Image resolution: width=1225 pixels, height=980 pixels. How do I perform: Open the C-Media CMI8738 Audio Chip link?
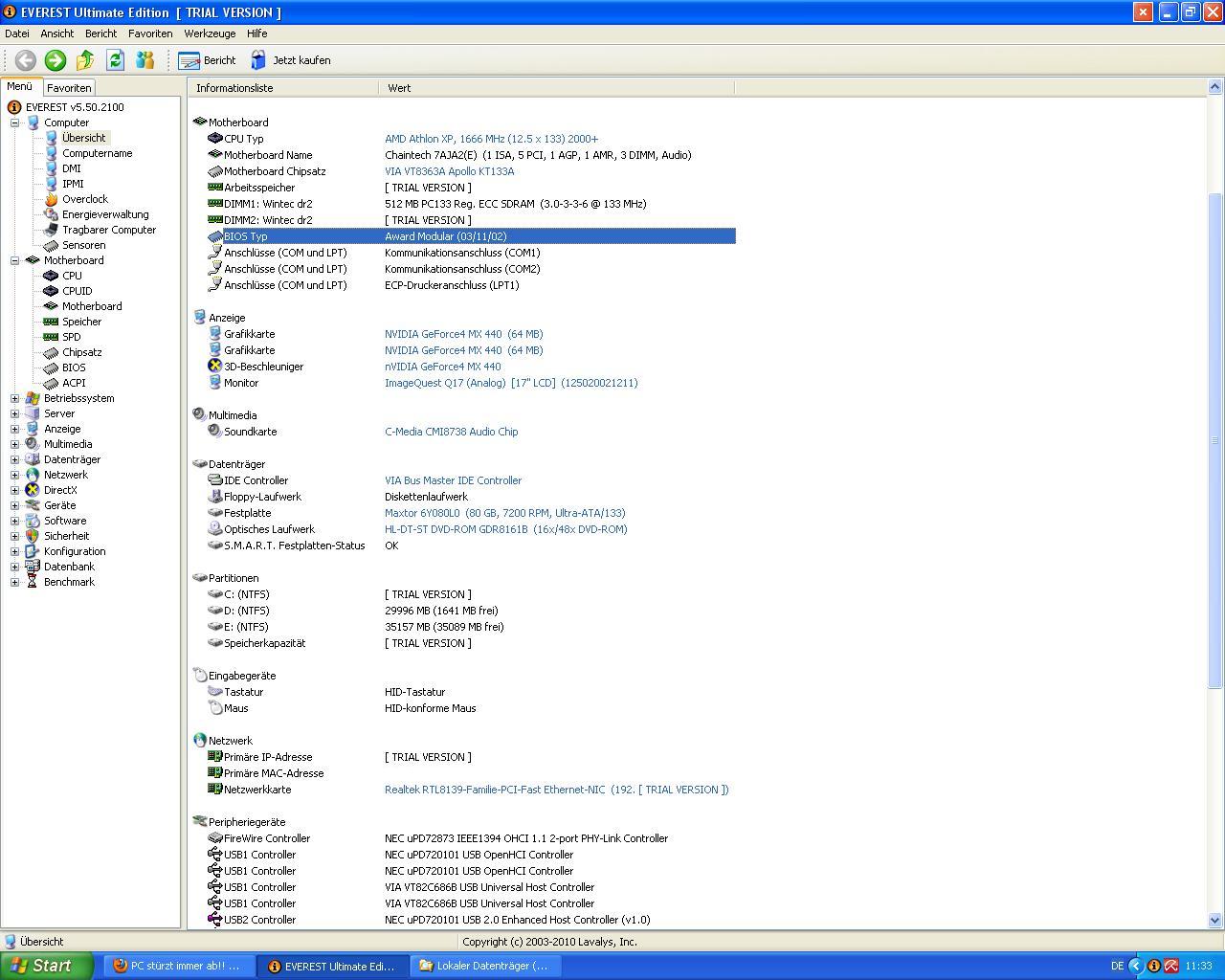(451, 432)
